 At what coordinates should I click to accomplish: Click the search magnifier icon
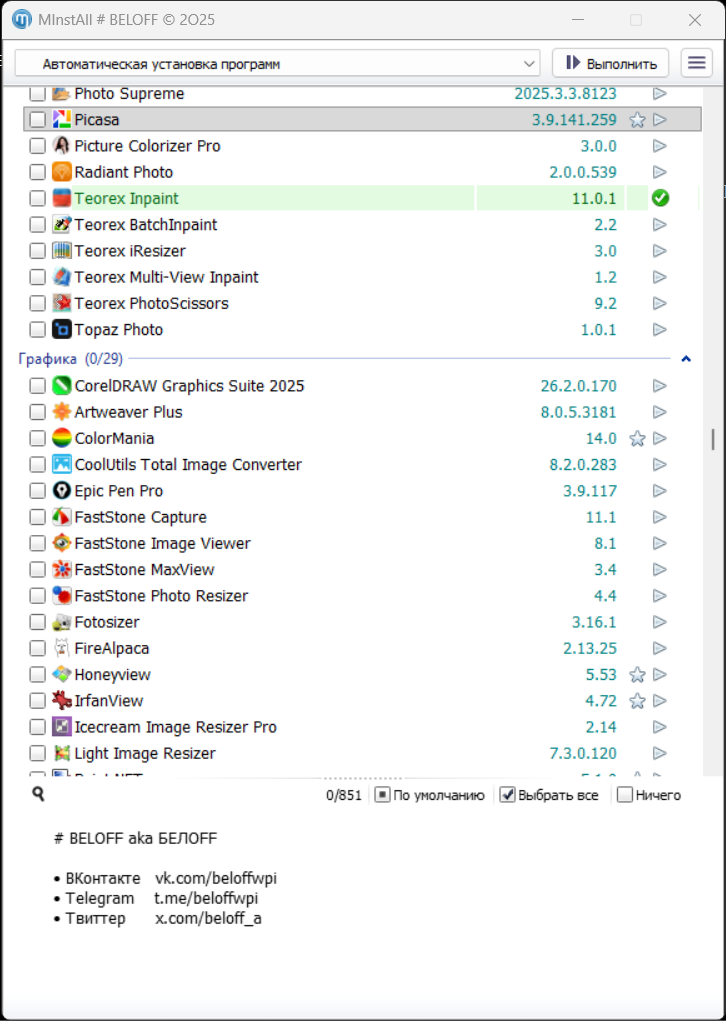38,794
